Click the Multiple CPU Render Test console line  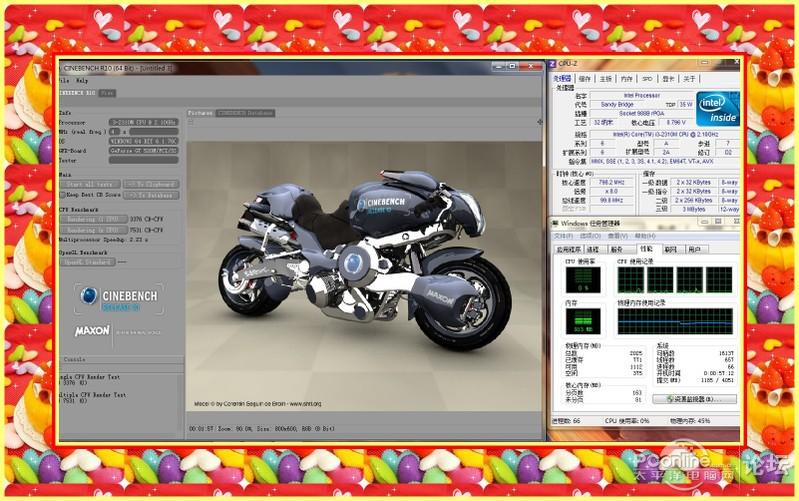pos(92,395)
